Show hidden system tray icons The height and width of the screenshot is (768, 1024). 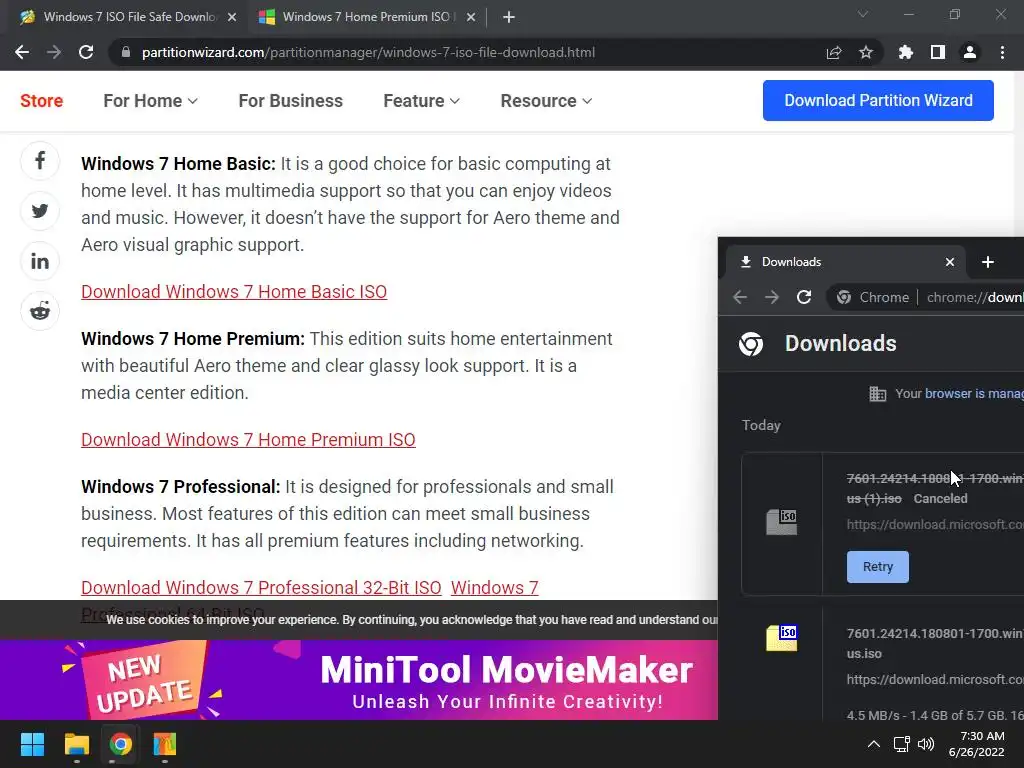click(x=873, y=744)
